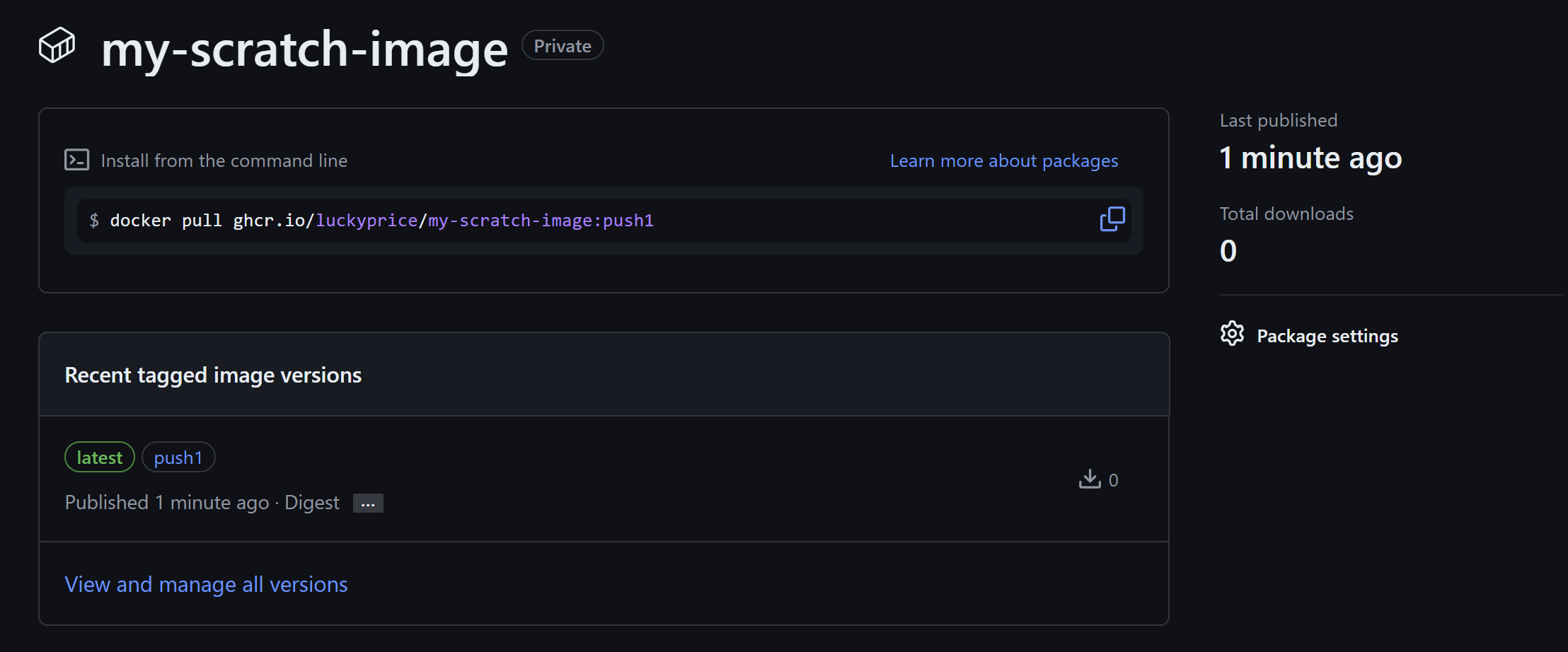
Task: Click luckyprice in the docker command
Action: point(367,221)
